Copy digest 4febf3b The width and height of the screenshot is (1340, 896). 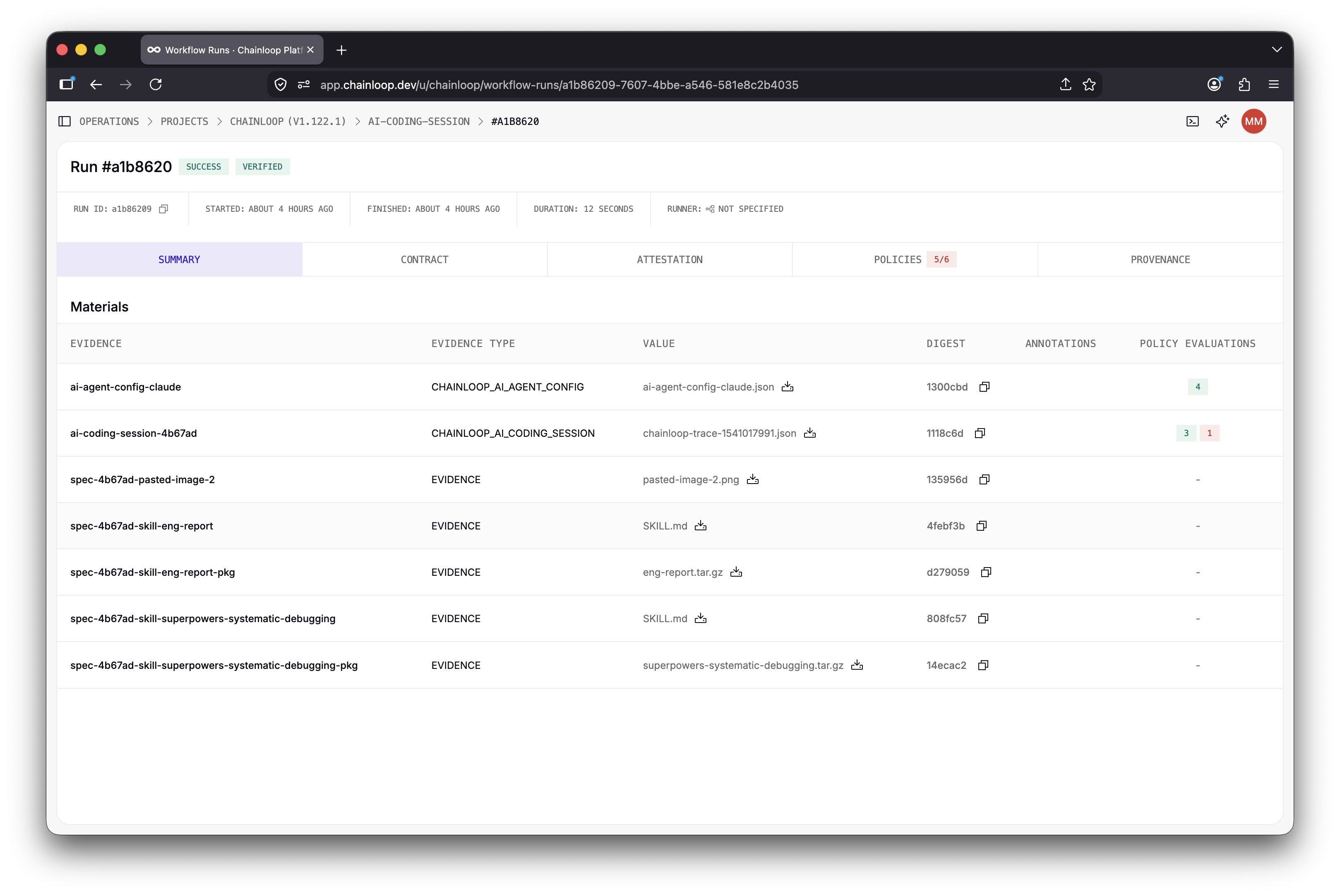(x=981, y=526)
